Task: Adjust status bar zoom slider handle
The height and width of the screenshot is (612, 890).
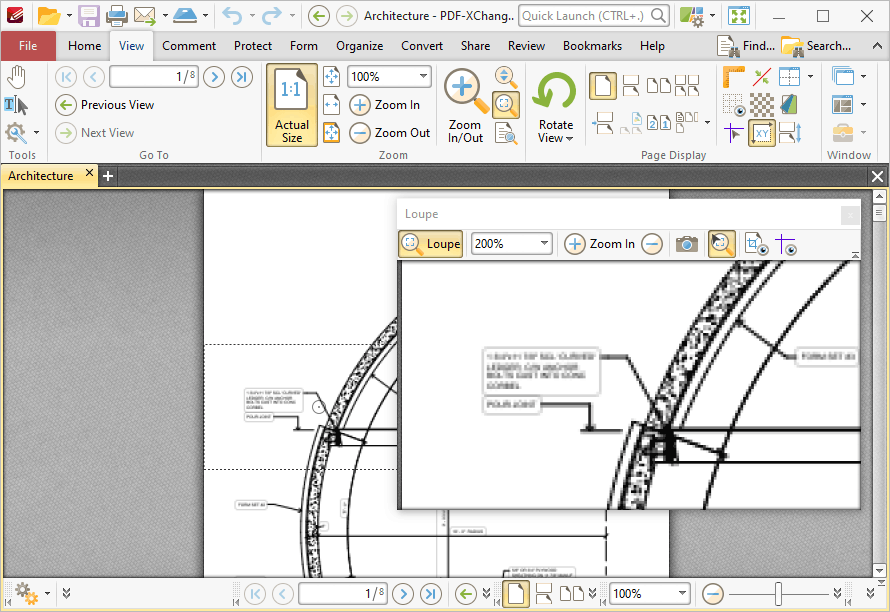Action: (778, 594)
